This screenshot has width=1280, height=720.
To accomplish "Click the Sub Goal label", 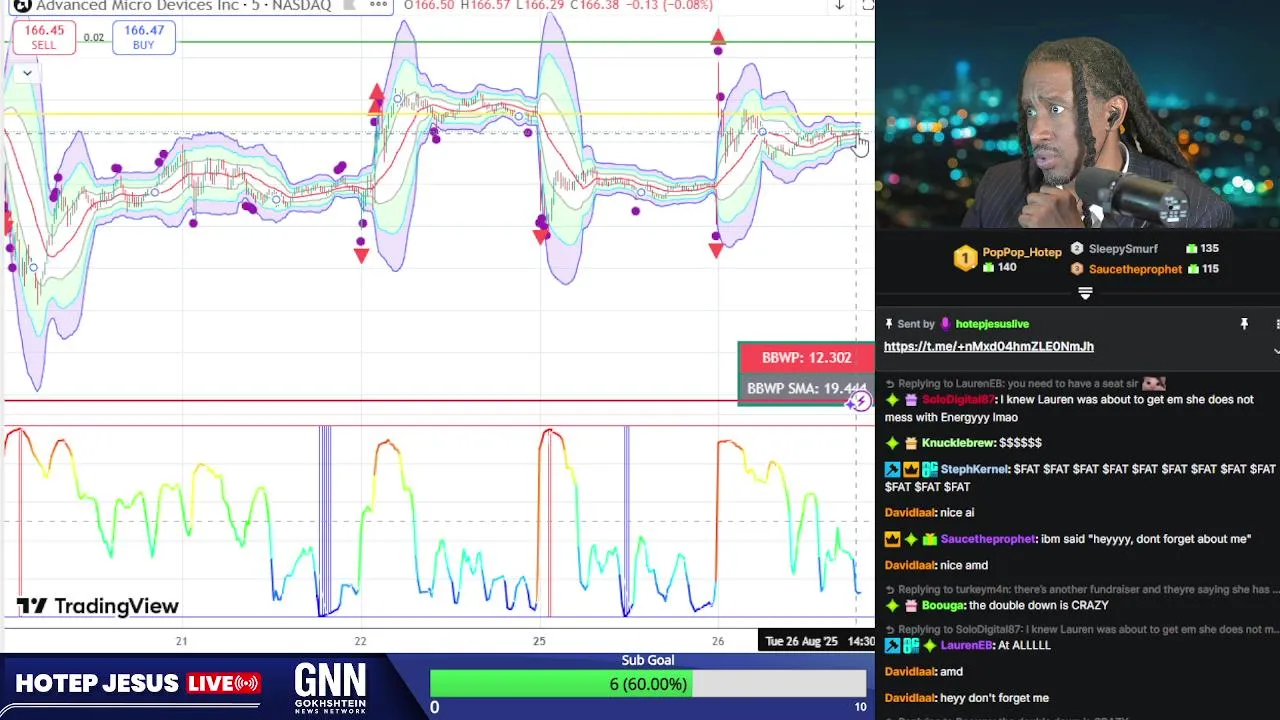I will pos(648,660).
